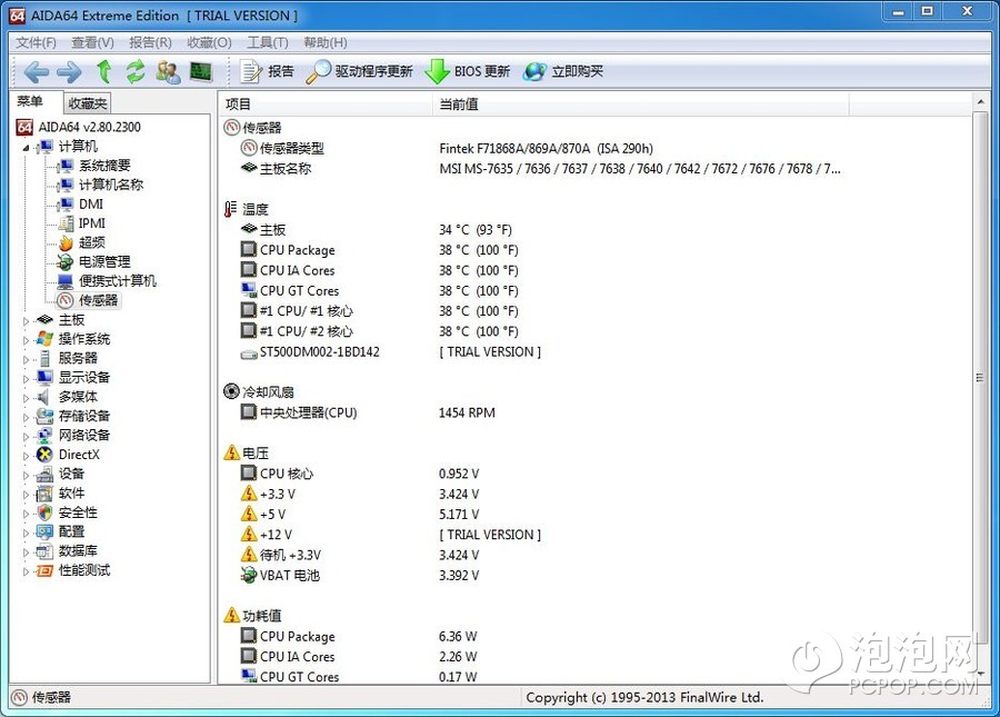
Task: Click the 设备 devices tree icon
Action: (45, 474)
